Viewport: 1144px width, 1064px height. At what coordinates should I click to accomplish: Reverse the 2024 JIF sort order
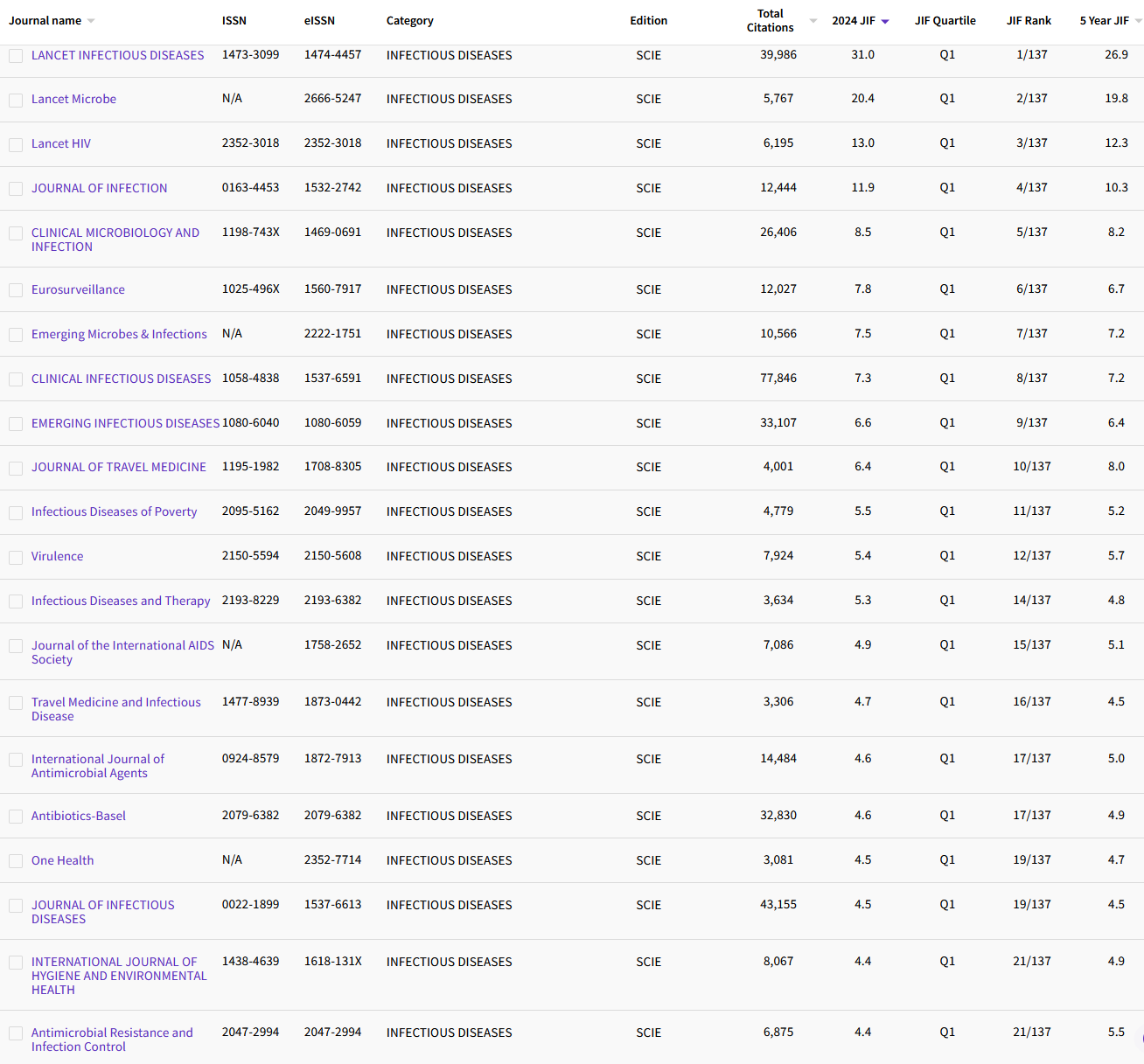coord(887,19)
